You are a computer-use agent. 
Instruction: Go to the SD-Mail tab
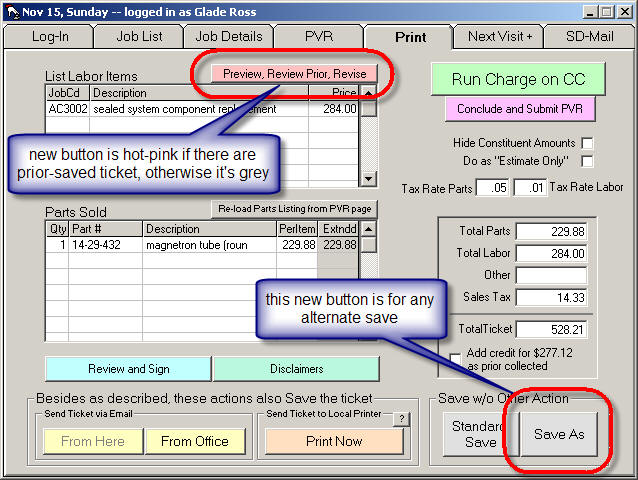point(589,37)
